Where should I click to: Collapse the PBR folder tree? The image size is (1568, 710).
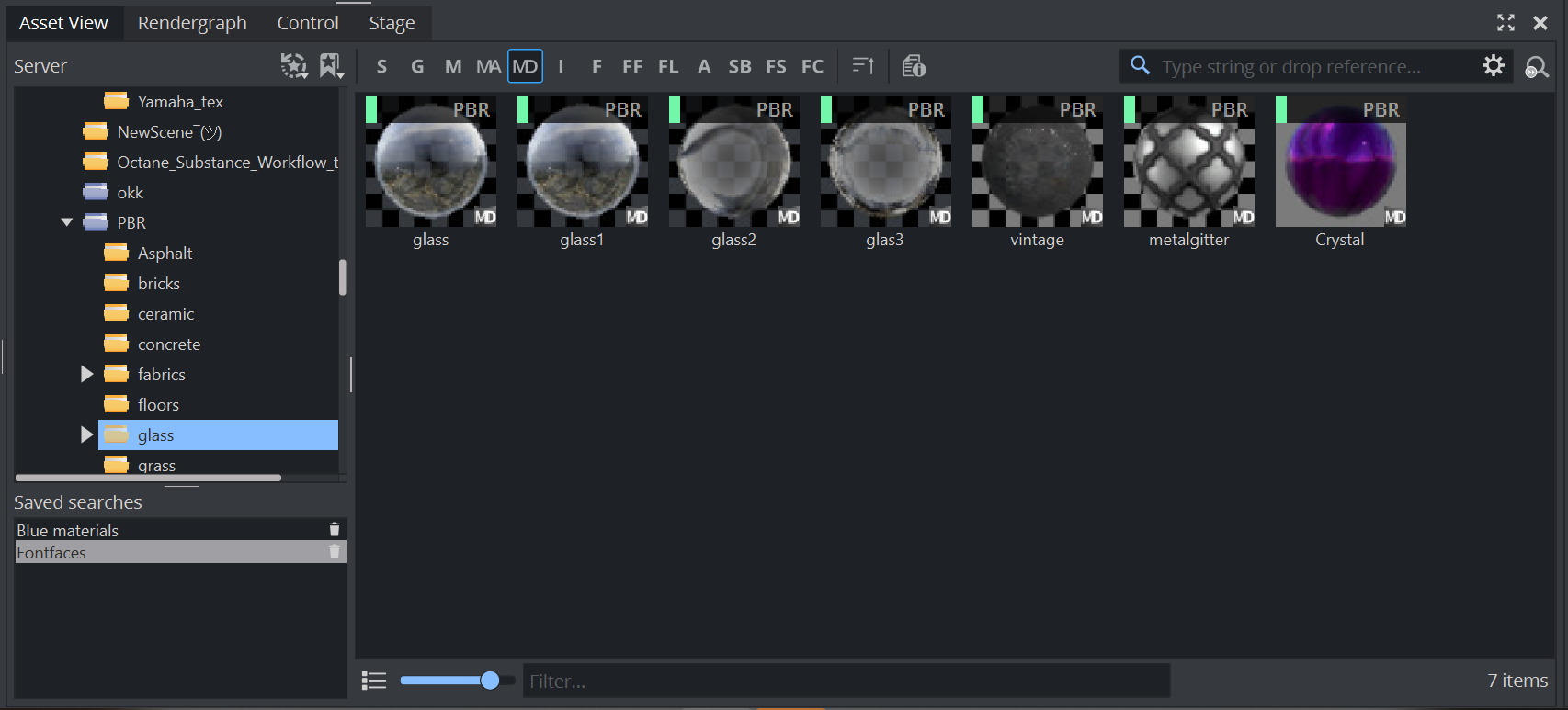(66, 222)
